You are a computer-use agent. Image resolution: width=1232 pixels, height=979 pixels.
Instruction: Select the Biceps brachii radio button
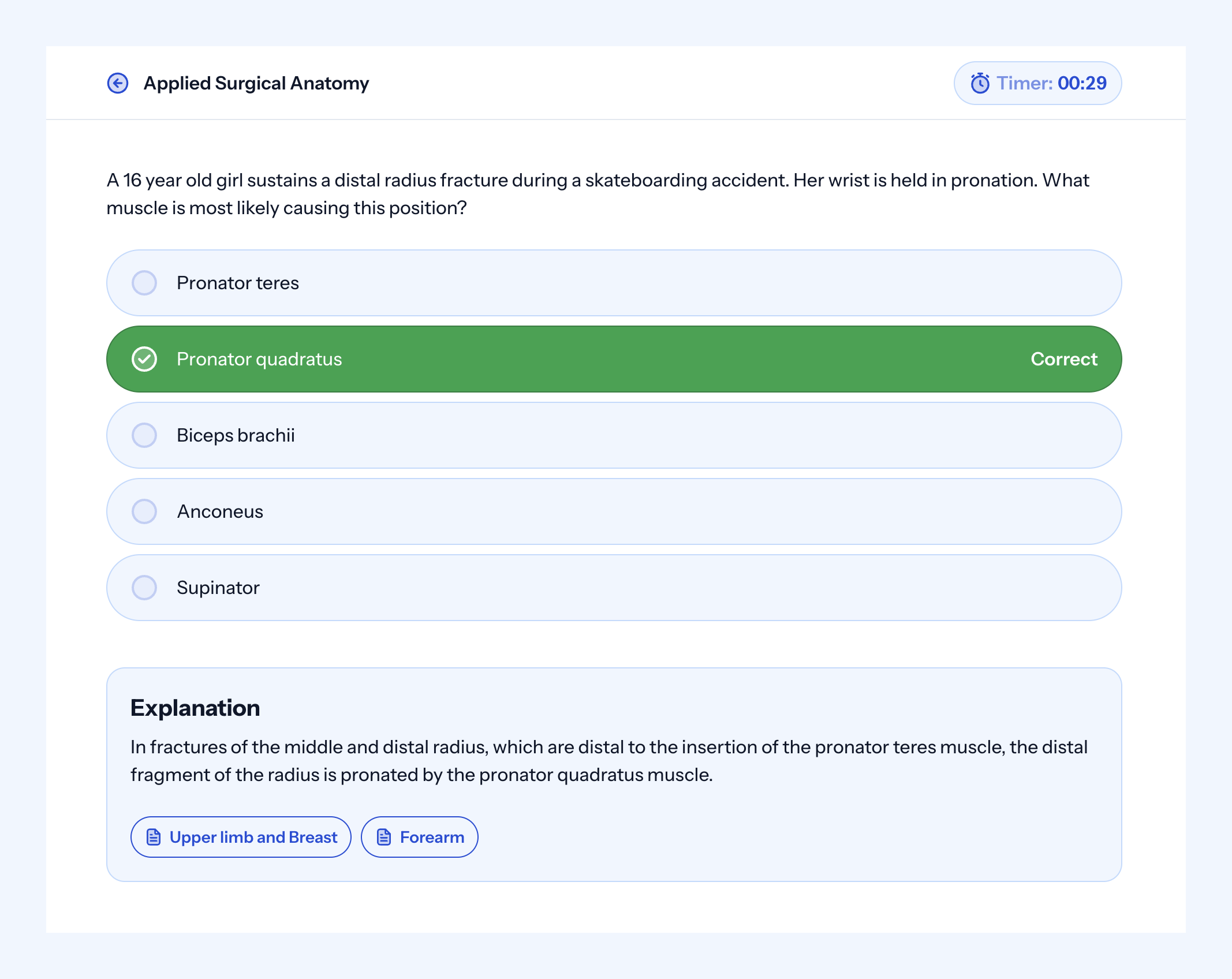(x=144, y=435)
